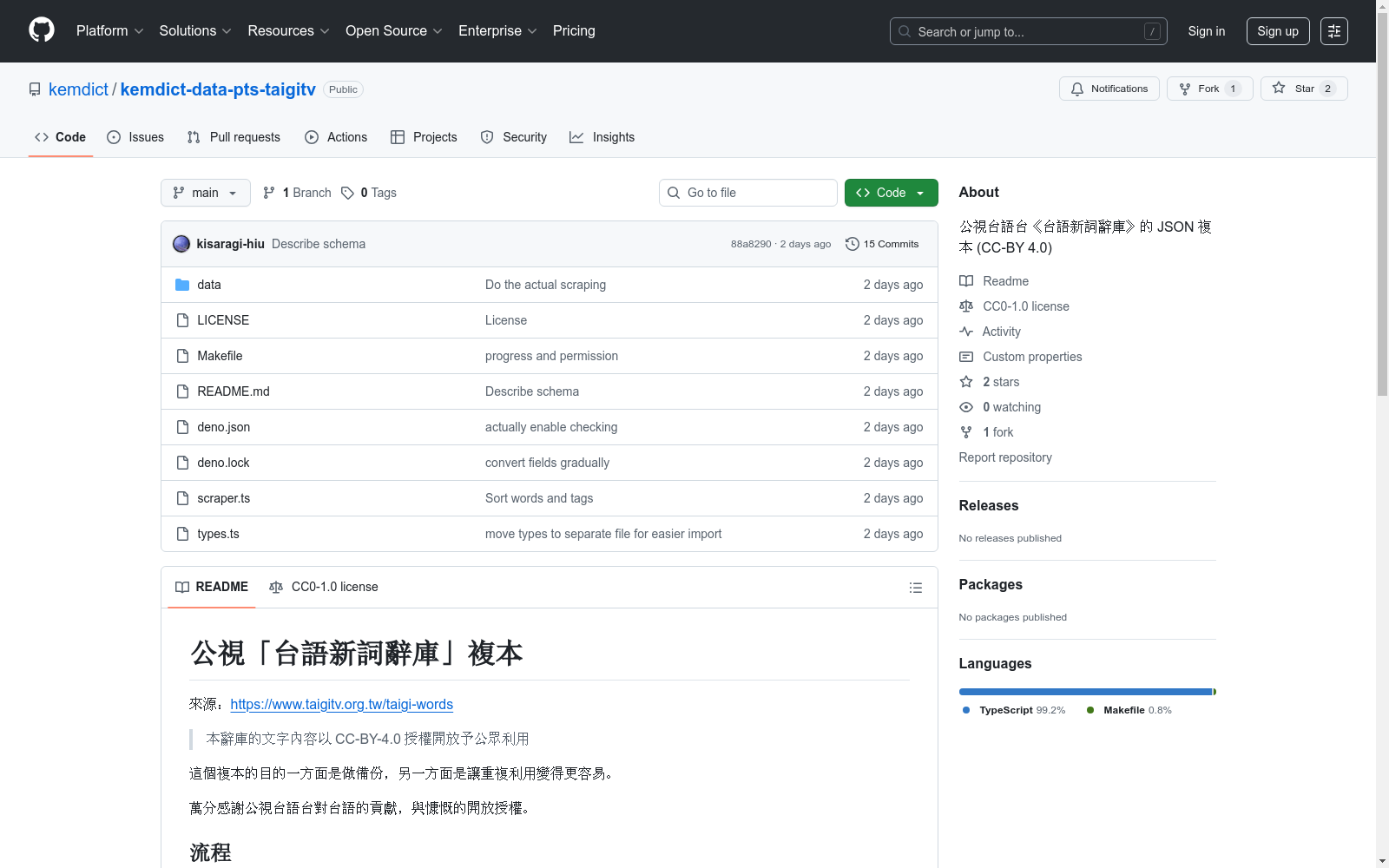Screen dimensions: 1389x868
Task: Open 'Do the actual scraping' commit message
Action: 545,285
